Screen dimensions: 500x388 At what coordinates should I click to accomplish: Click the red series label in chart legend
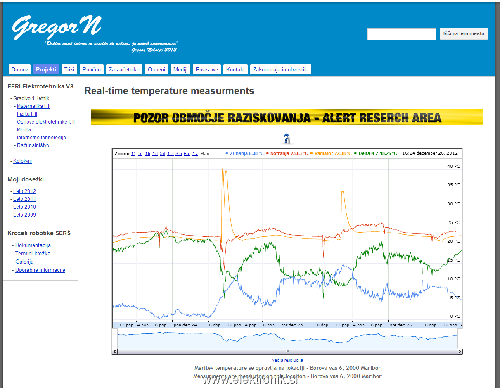(x=286, y=153)
